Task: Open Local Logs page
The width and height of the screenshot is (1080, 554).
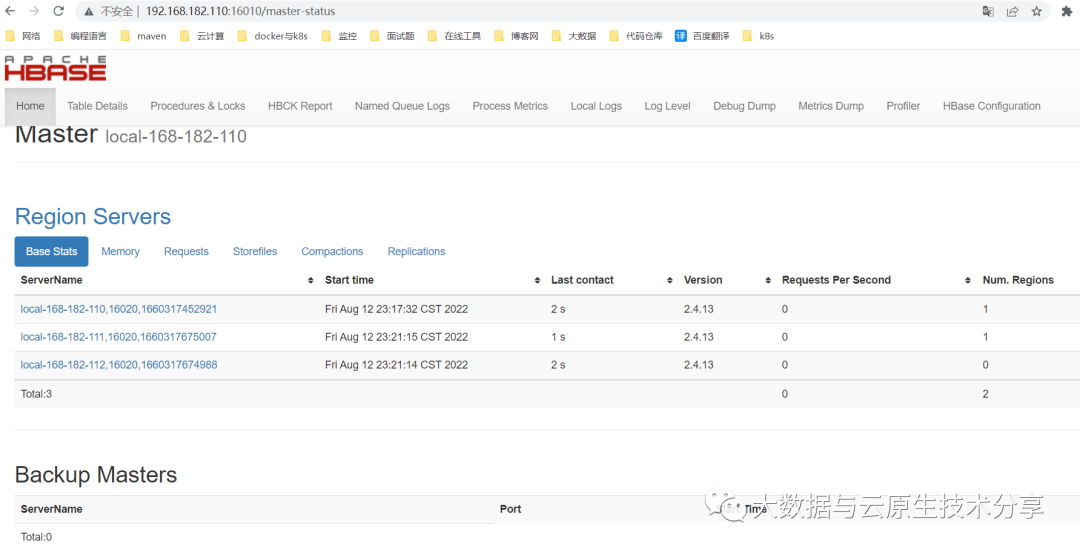Action: [596, 106]
